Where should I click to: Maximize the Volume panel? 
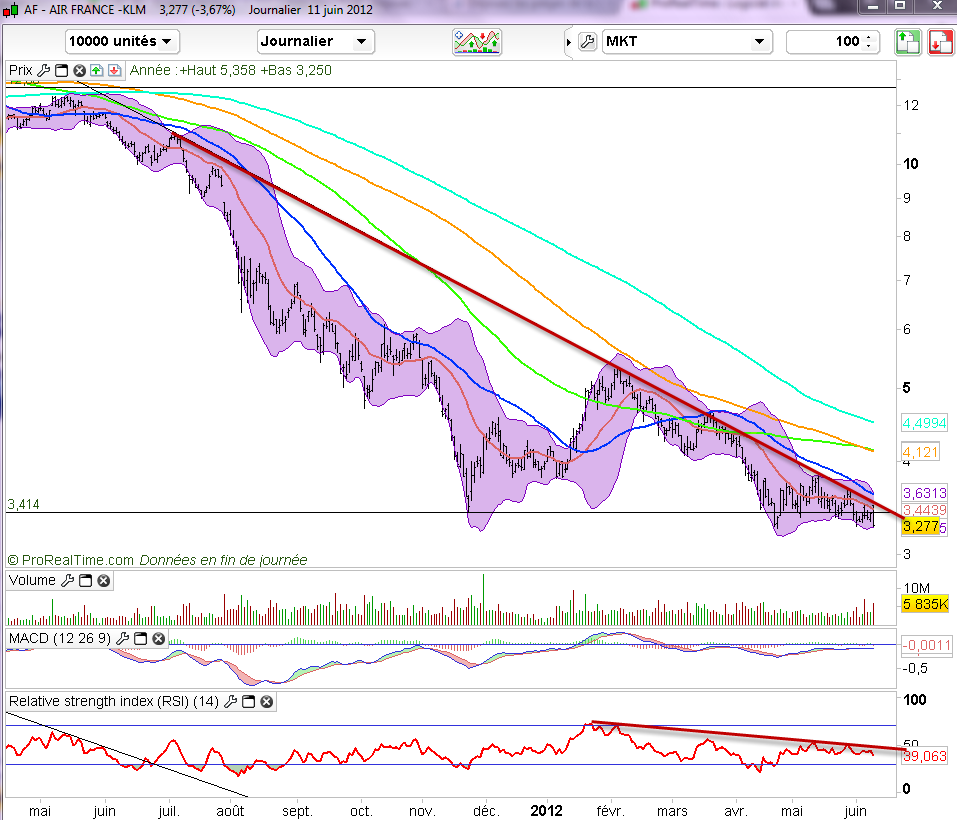tap(85, 580)
